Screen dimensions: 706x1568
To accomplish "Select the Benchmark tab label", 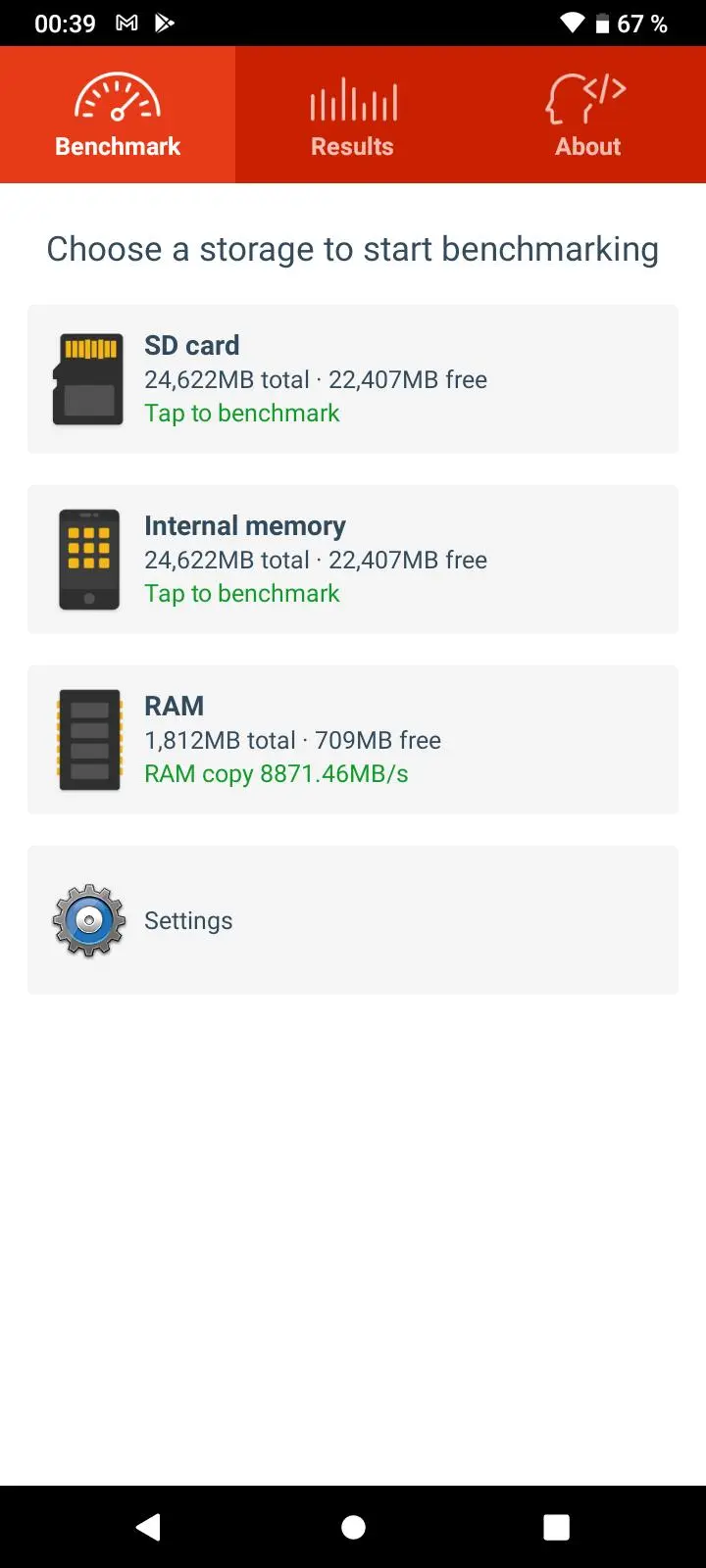I will click(x=118, y=146).
